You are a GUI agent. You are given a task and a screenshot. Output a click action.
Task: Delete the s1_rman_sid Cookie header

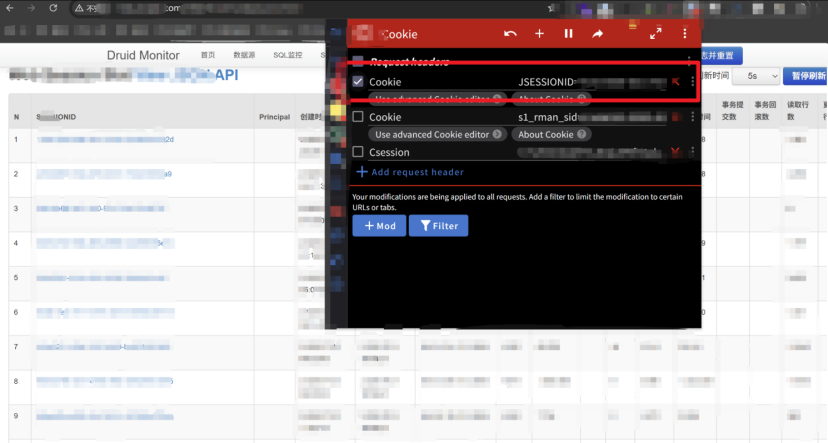(676, 117)
